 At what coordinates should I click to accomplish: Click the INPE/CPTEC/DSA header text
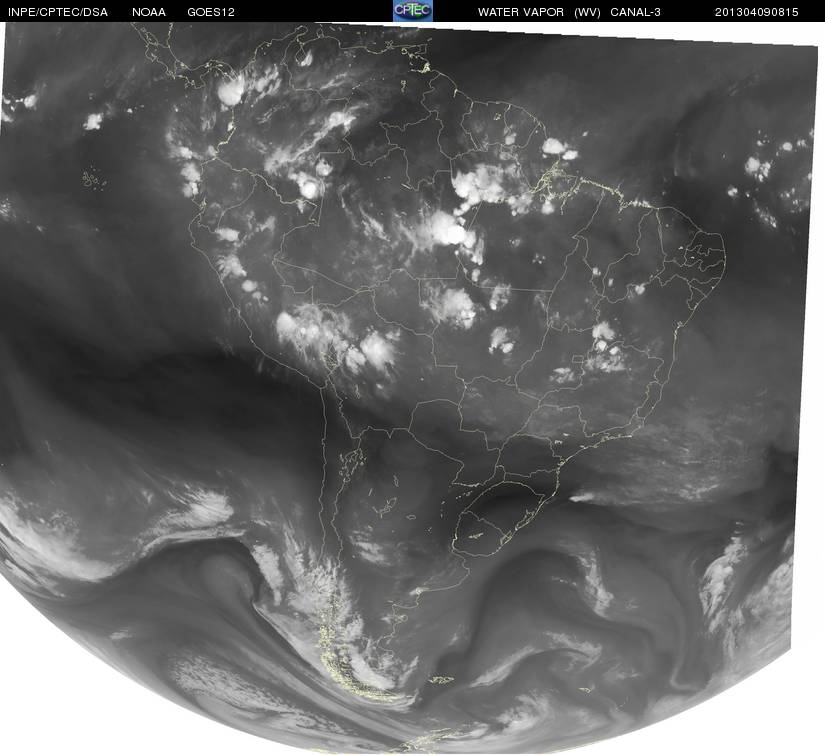[58, 12]
